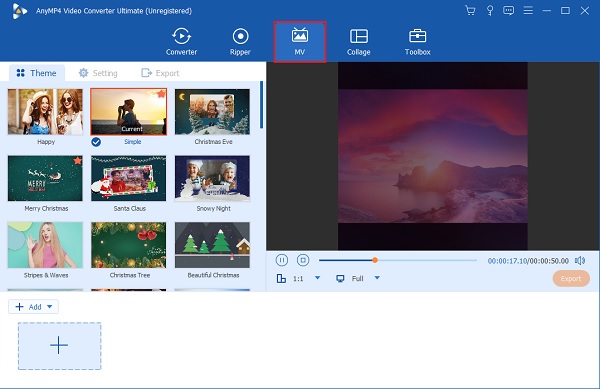The image size is (600, 389).
Task: Select the Santa Claus theme
Action: pyautogui.click(x=129, y=178)
